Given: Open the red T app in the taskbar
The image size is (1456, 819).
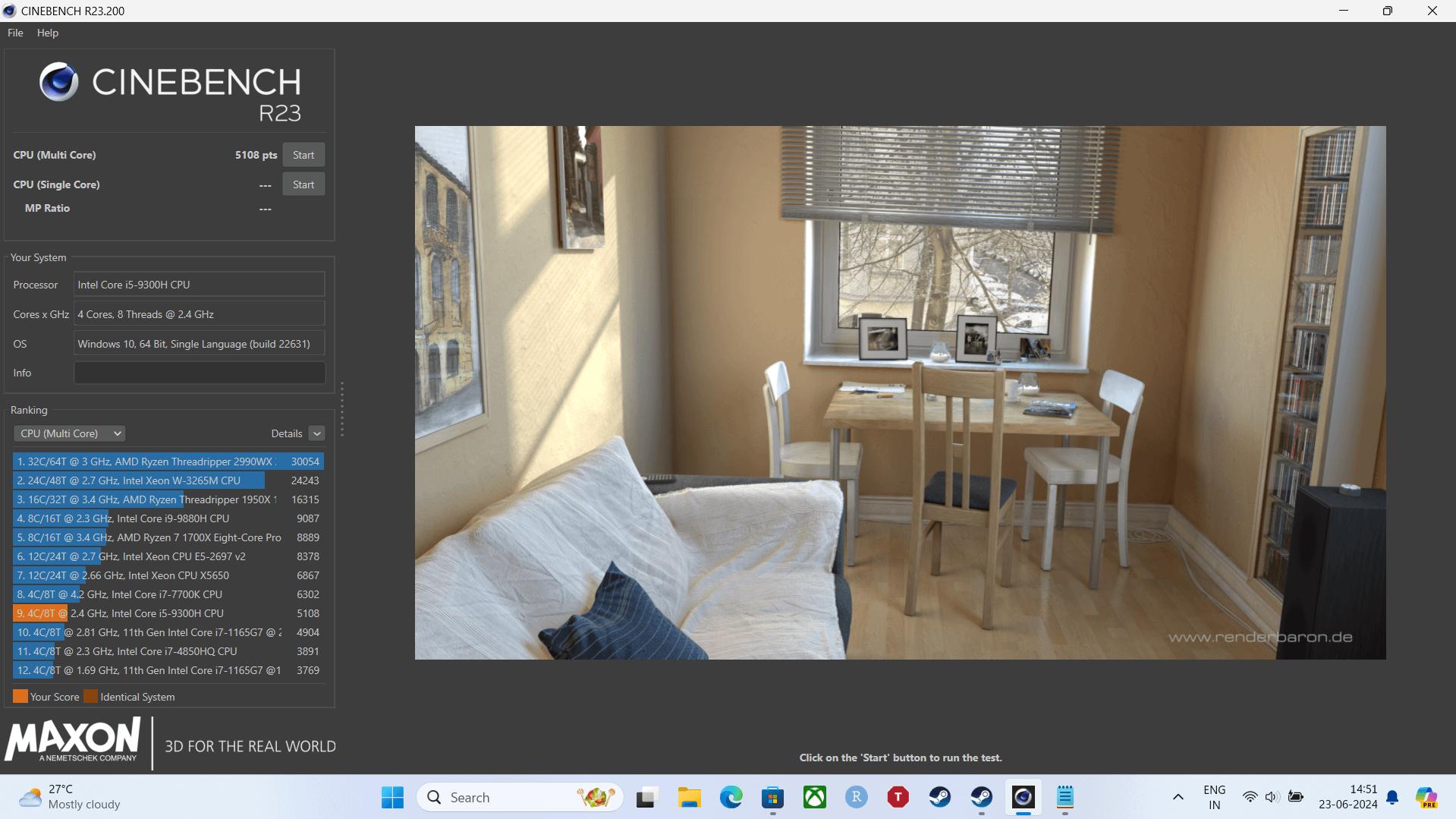Looking at the screenshot, I should click(898, 797).
